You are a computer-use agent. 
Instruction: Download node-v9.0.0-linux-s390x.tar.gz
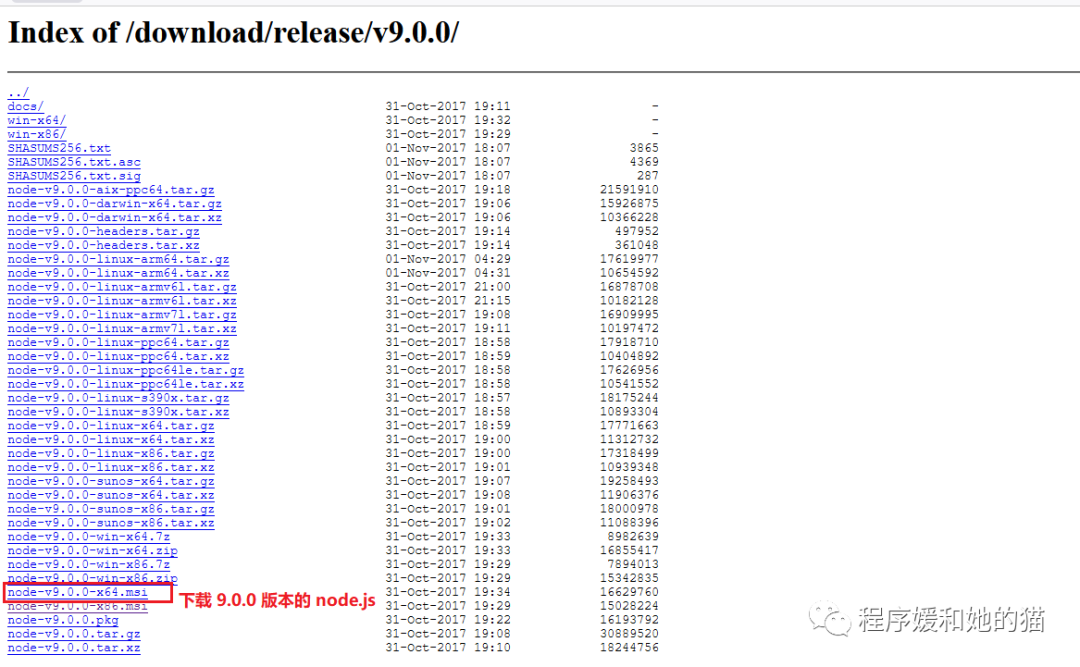click(x=118, y=398)
